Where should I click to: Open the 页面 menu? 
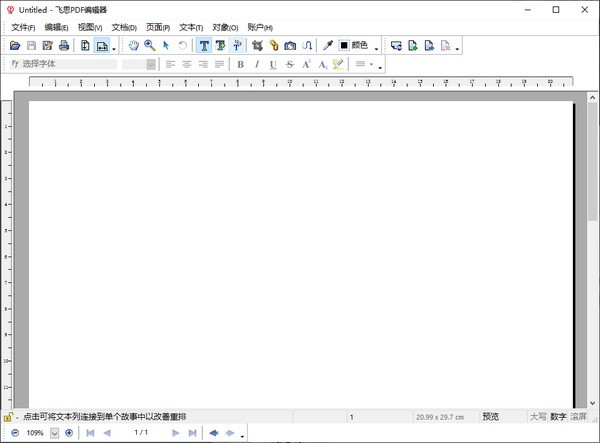158,27
